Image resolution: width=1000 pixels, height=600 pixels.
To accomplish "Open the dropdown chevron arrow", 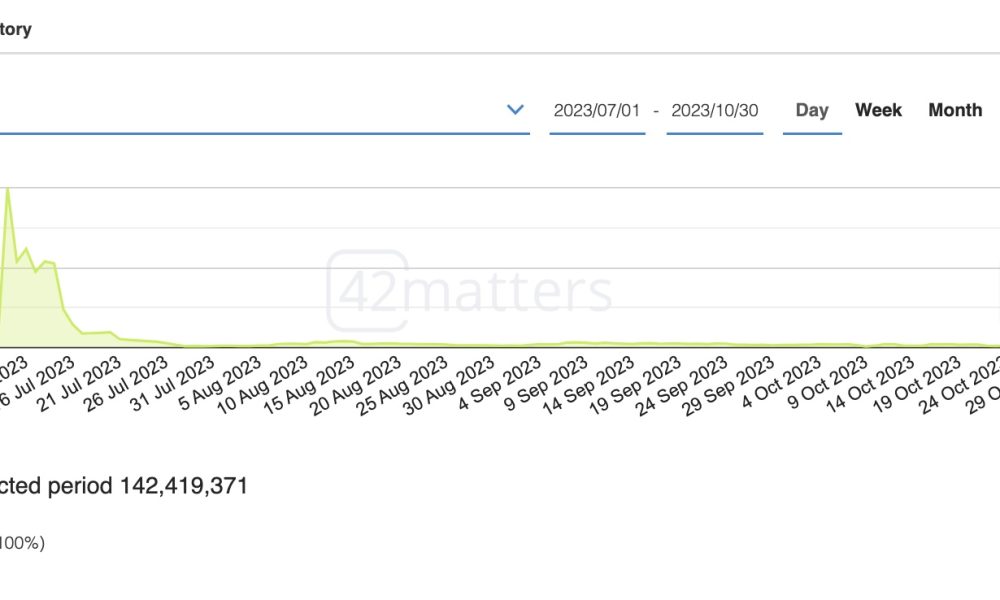I will (x=515, y=110).
